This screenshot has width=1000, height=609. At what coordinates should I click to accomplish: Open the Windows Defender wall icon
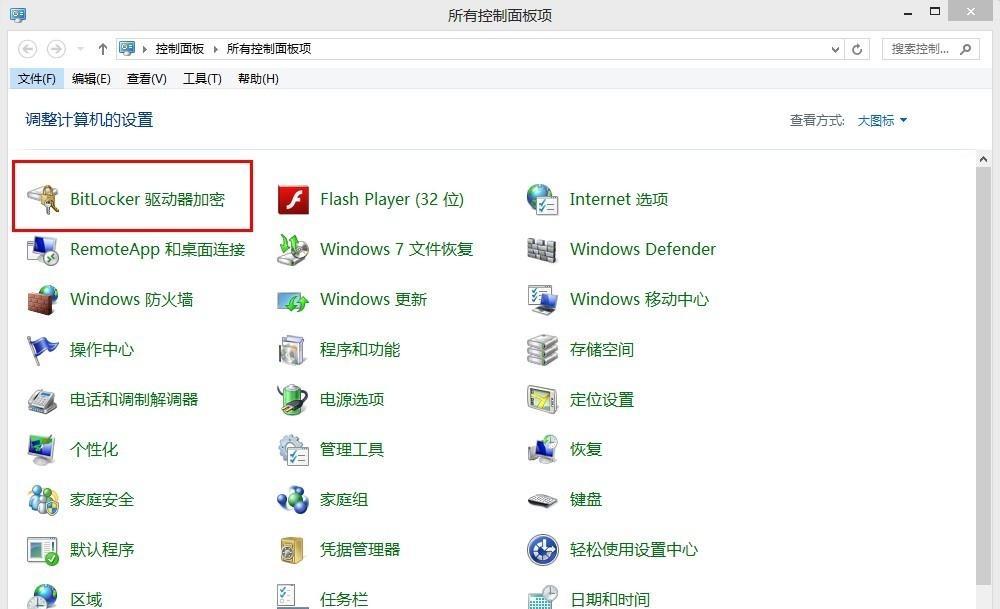[543, 250]
